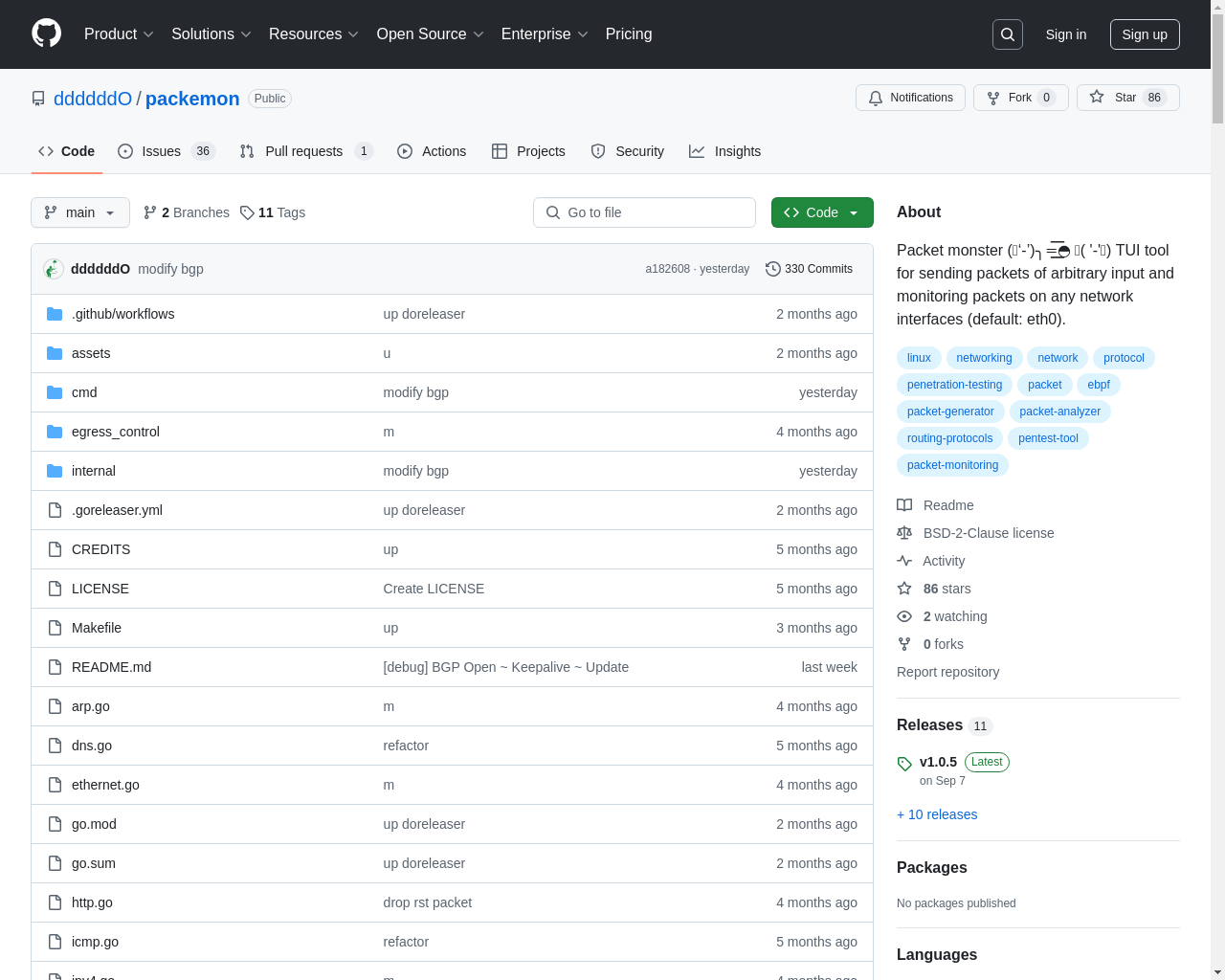
Task: Switch to the Issues tab
Action: point(167,151)
